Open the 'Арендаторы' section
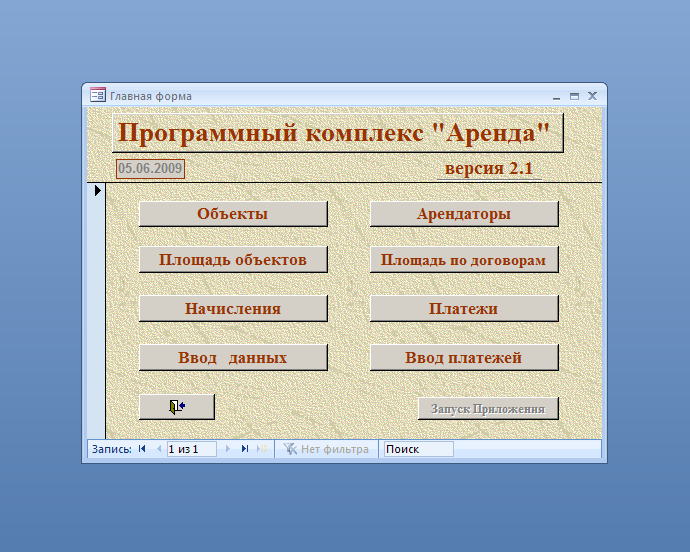This screenshot has height=552, width=690. [x=464, y=214]
